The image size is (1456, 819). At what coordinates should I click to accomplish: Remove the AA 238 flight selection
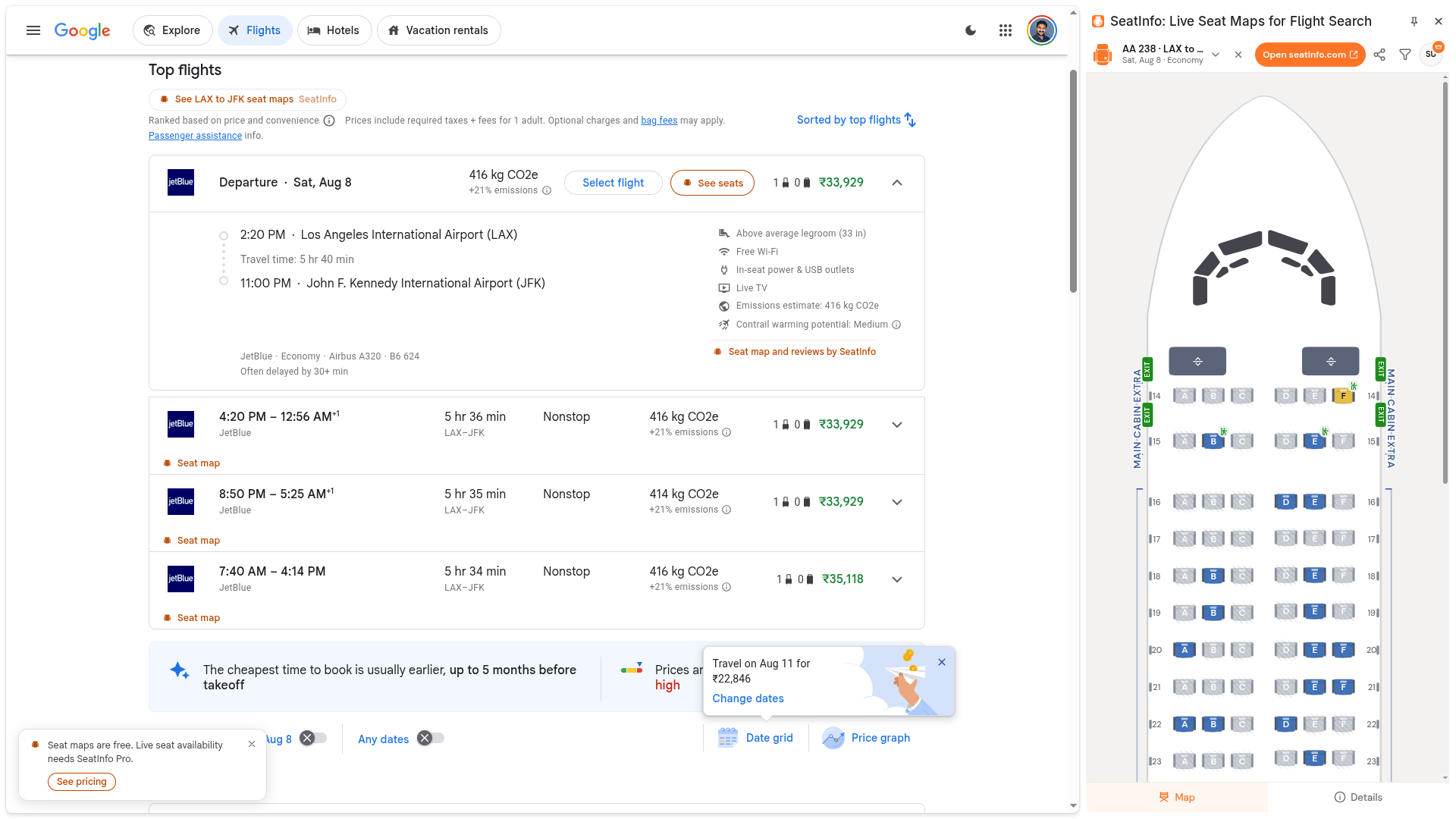pyautogui.click(x=1238, y=55)
